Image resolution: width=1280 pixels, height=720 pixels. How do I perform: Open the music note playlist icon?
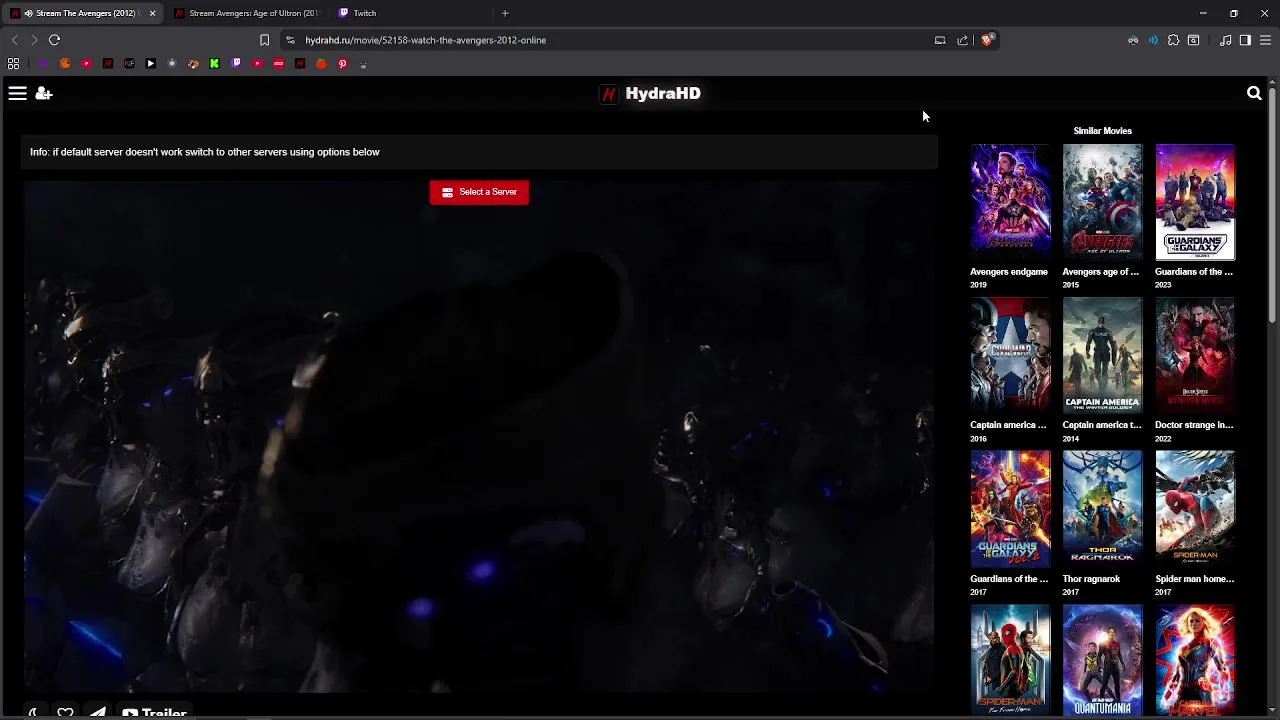coord(1225,40)
